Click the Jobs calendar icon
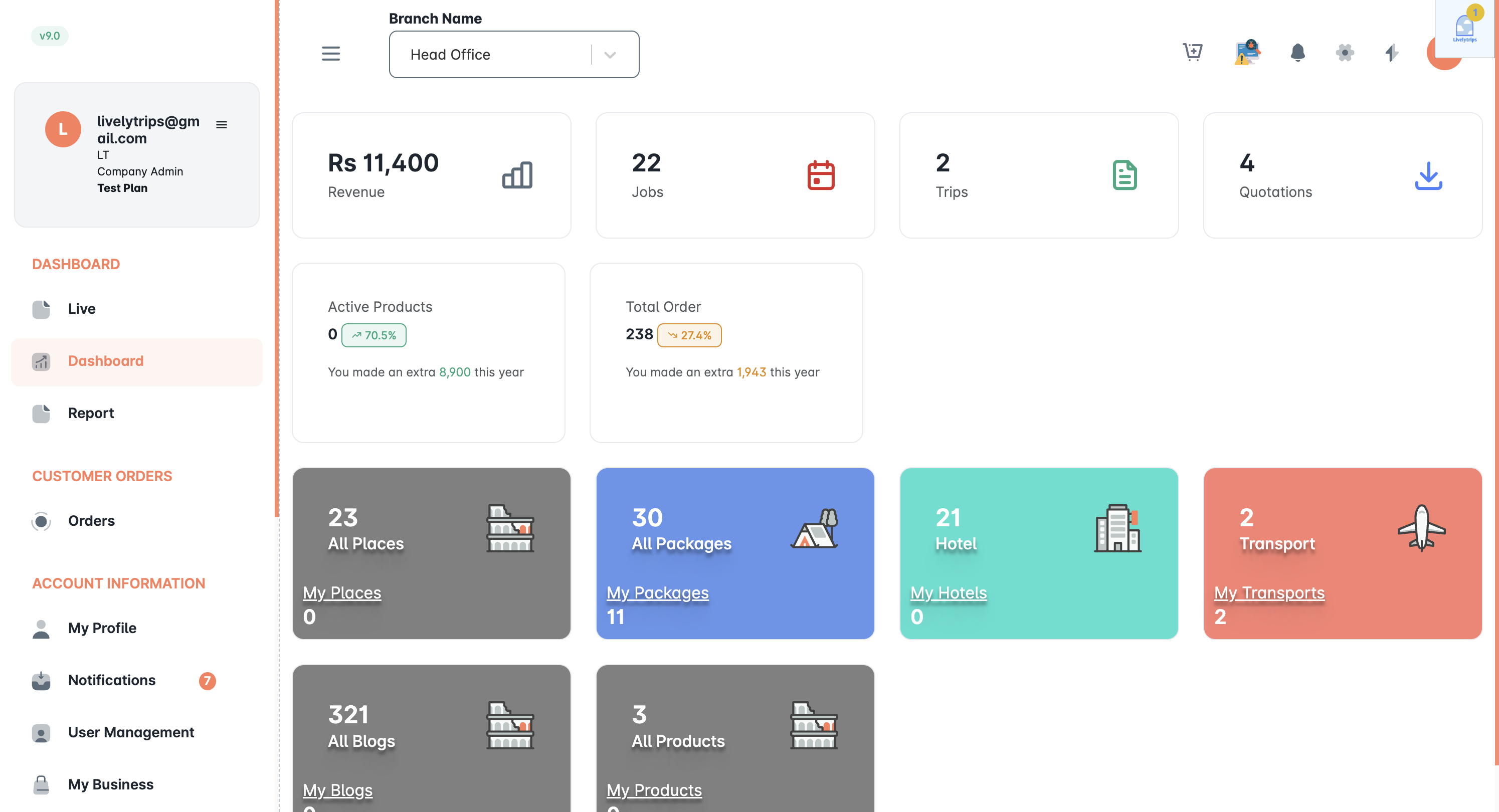The image size is (1499, 812). (821, 175)
